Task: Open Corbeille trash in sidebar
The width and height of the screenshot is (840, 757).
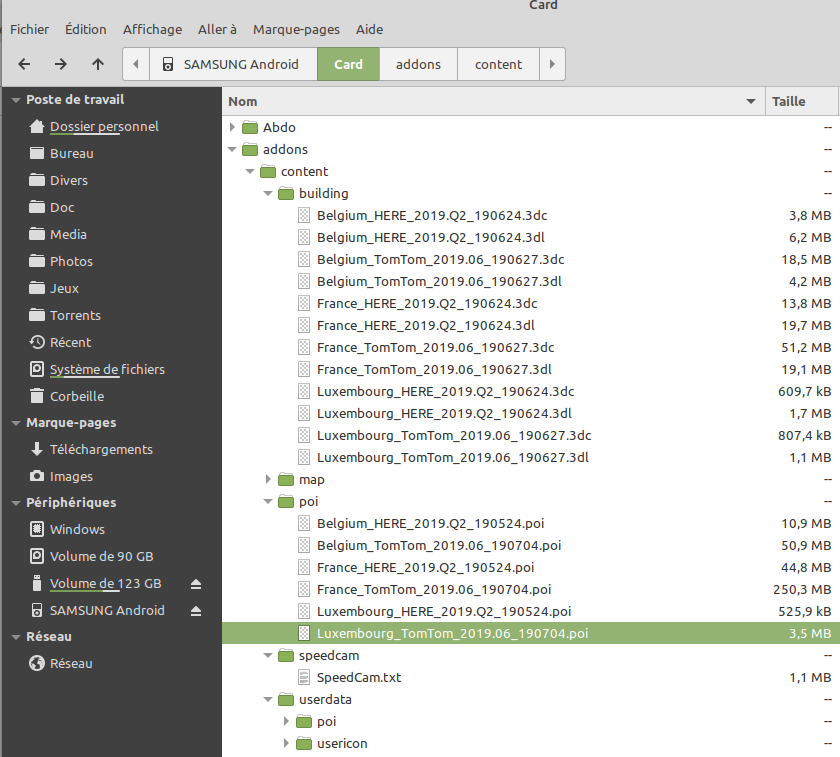Action: click(x=77, y=396)
